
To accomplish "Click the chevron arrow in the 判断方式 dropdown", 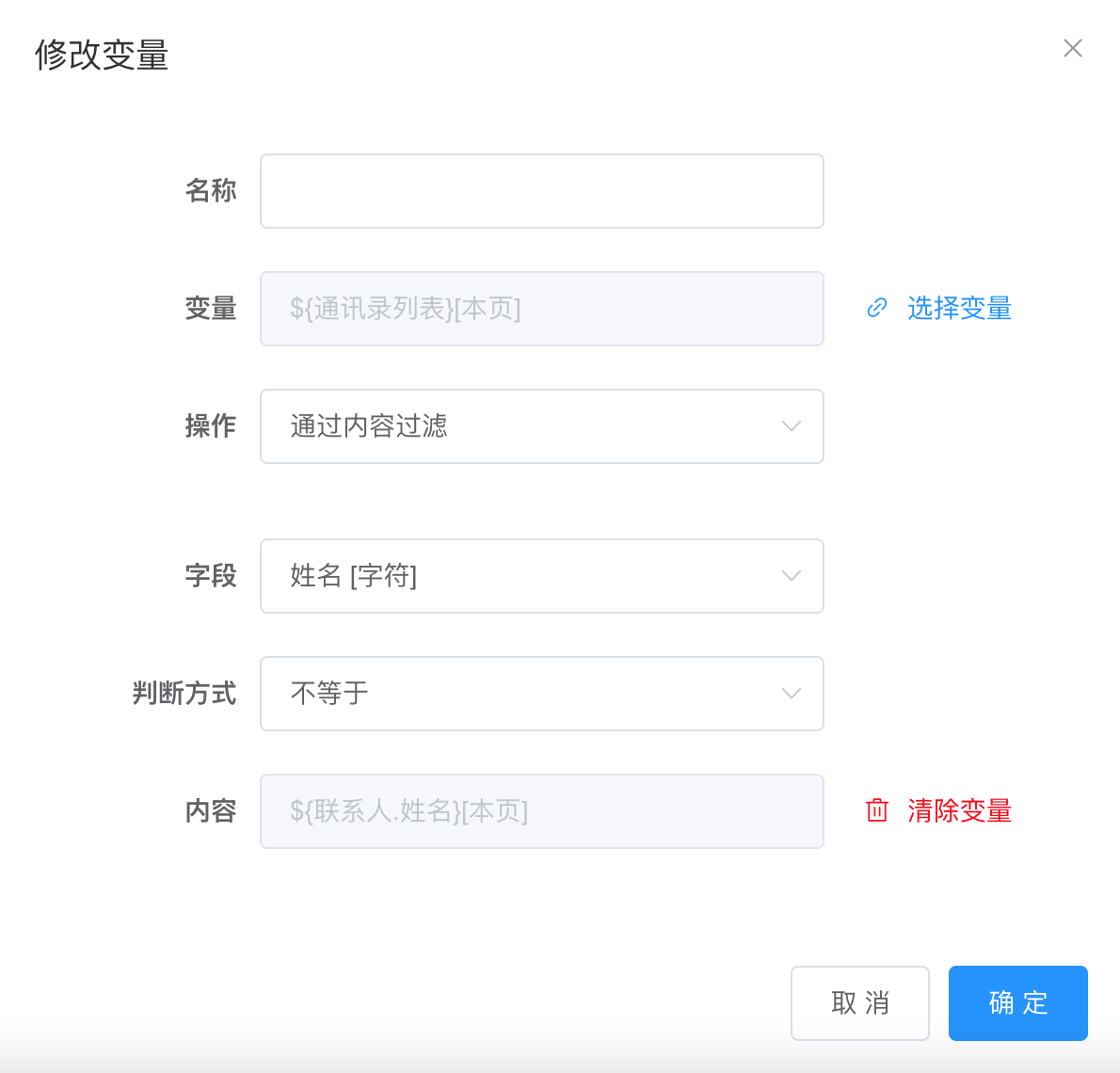I will click(x=792, y=694).
